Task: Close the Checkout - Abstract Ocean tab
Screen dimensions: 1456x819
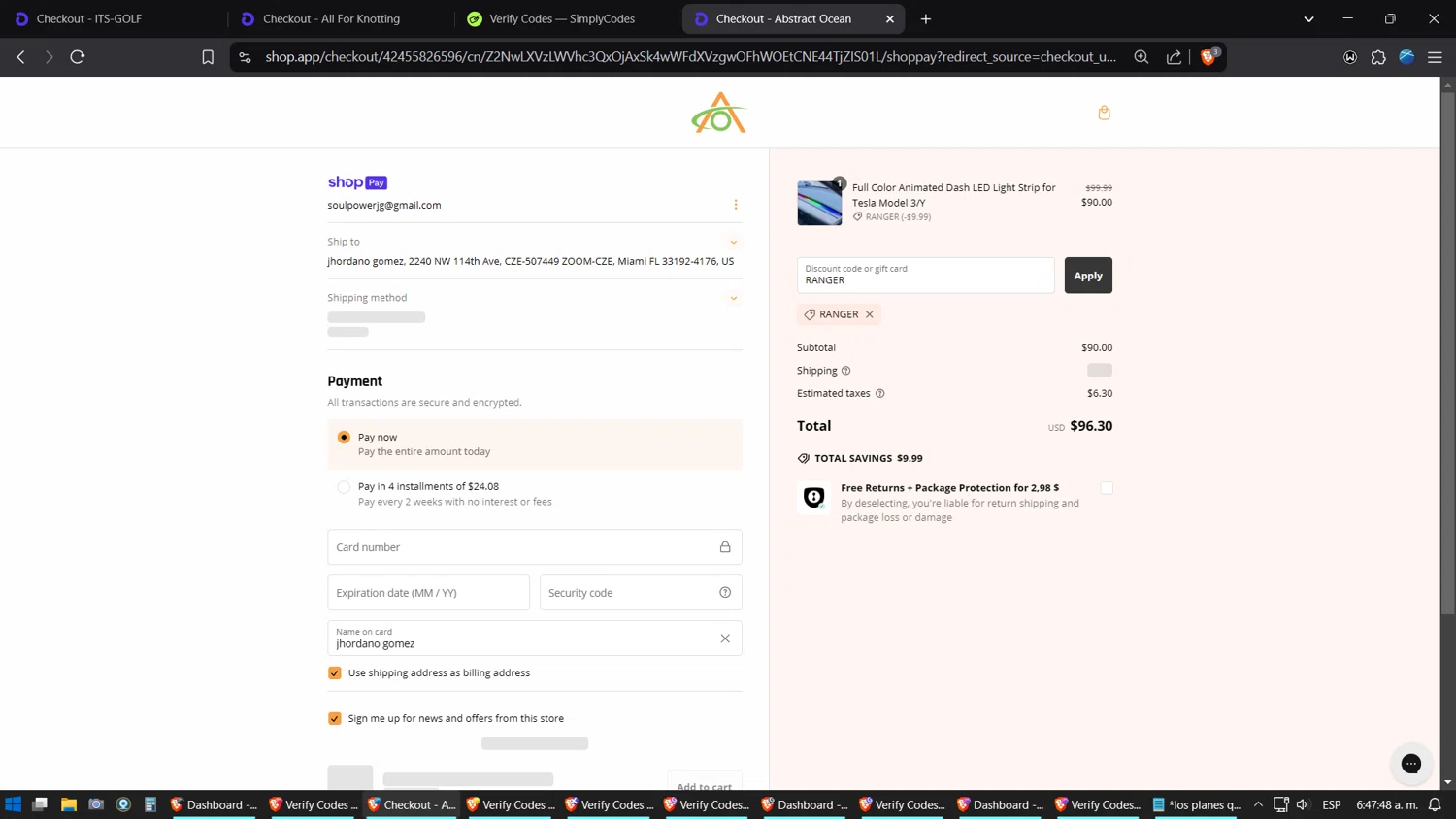Action: (890, 18)
